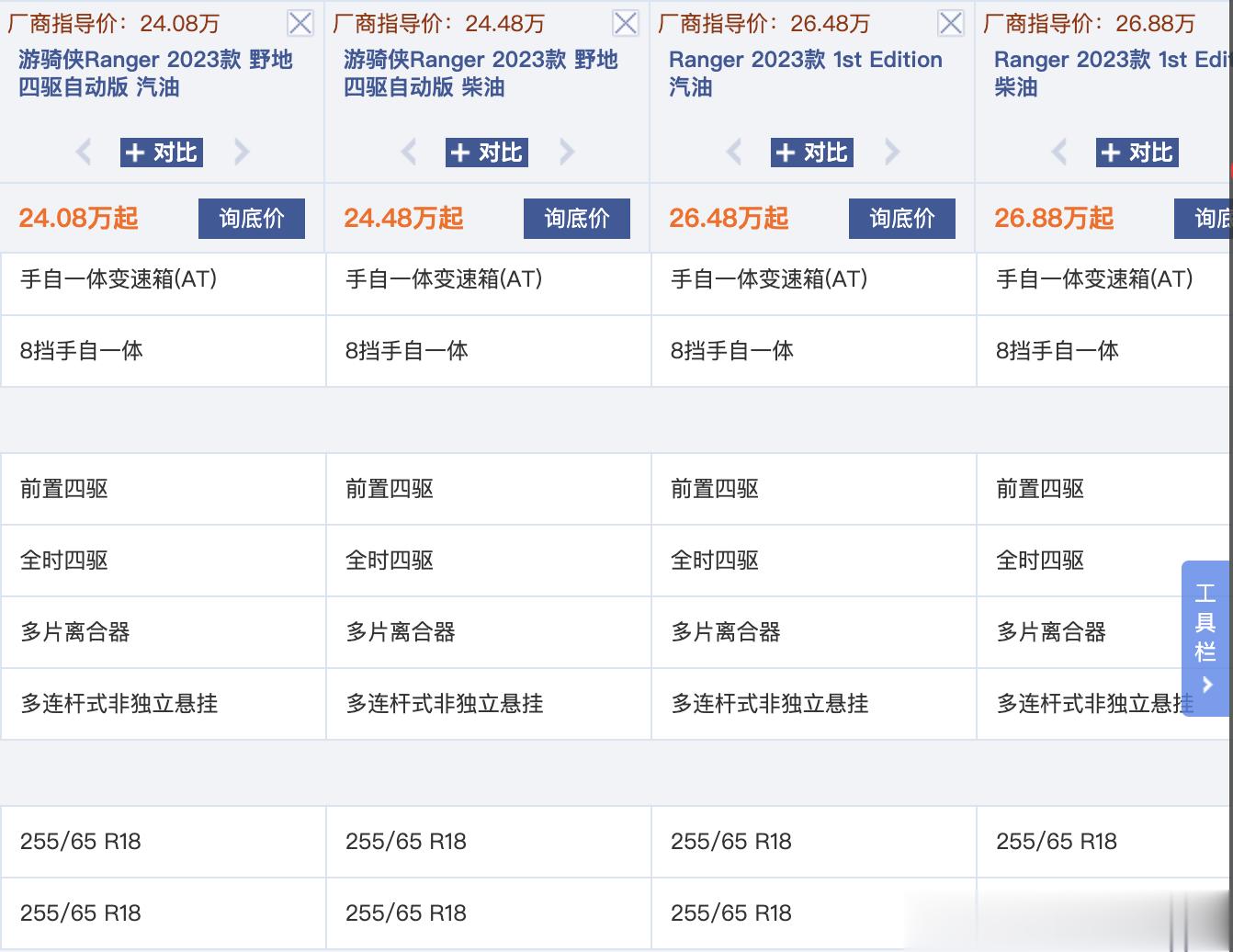Click 询底价 for 24.08万起 model

tap(252, 219)
